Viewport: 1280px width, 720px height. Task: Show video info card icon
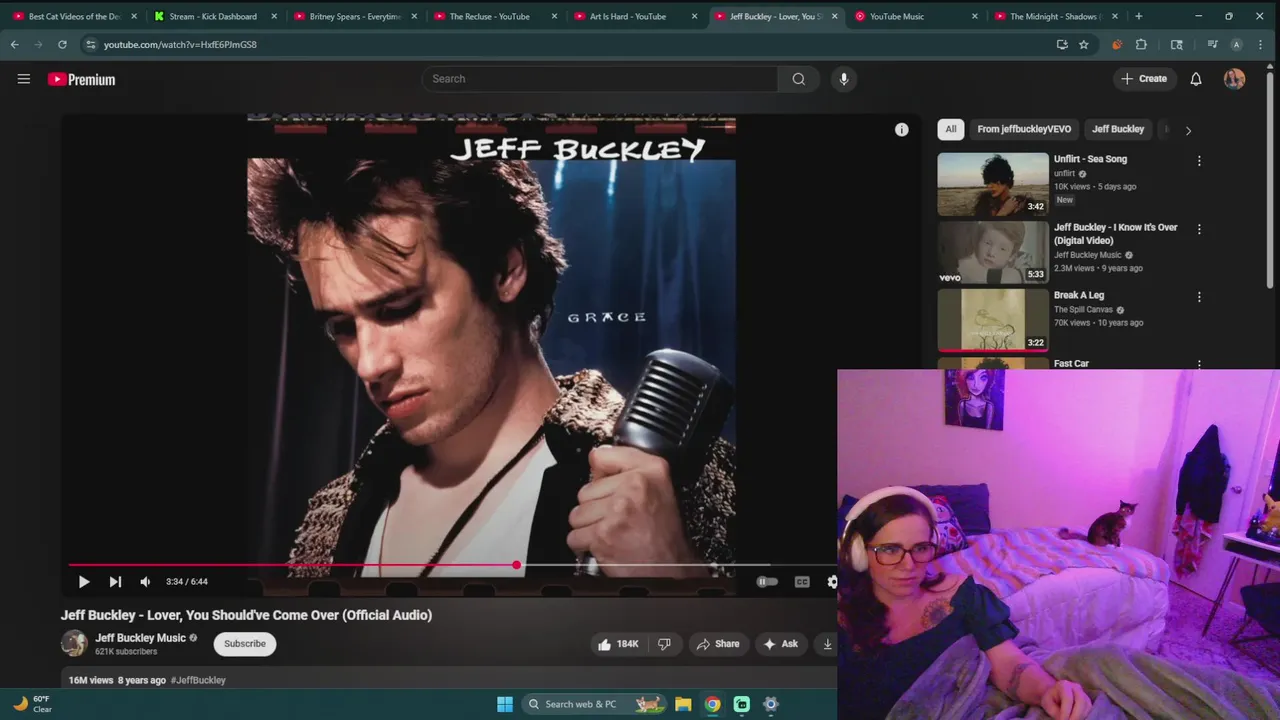pos(901,130)
